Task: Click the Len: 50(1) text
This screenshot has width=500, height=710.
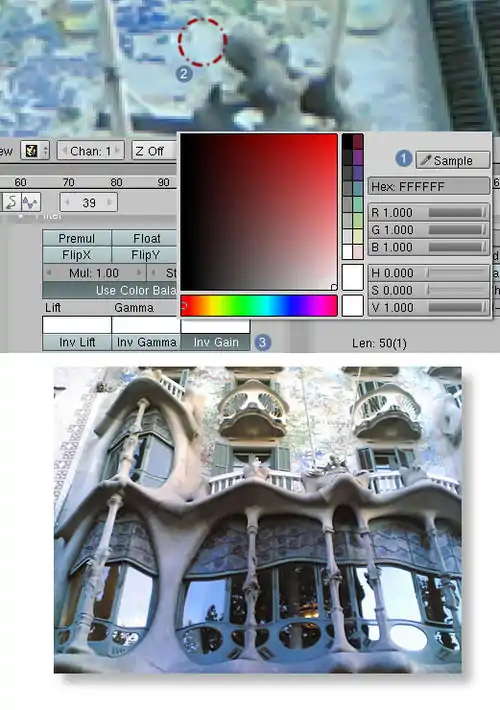Action: point(379,343)
